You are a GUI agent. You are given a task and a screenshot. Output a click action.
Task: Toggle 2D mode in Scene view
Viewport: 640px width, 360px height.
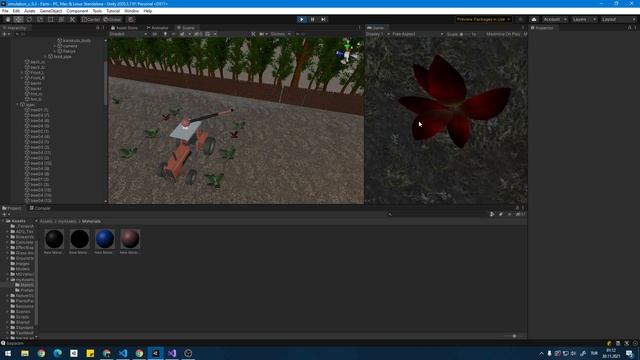[155, 34]
